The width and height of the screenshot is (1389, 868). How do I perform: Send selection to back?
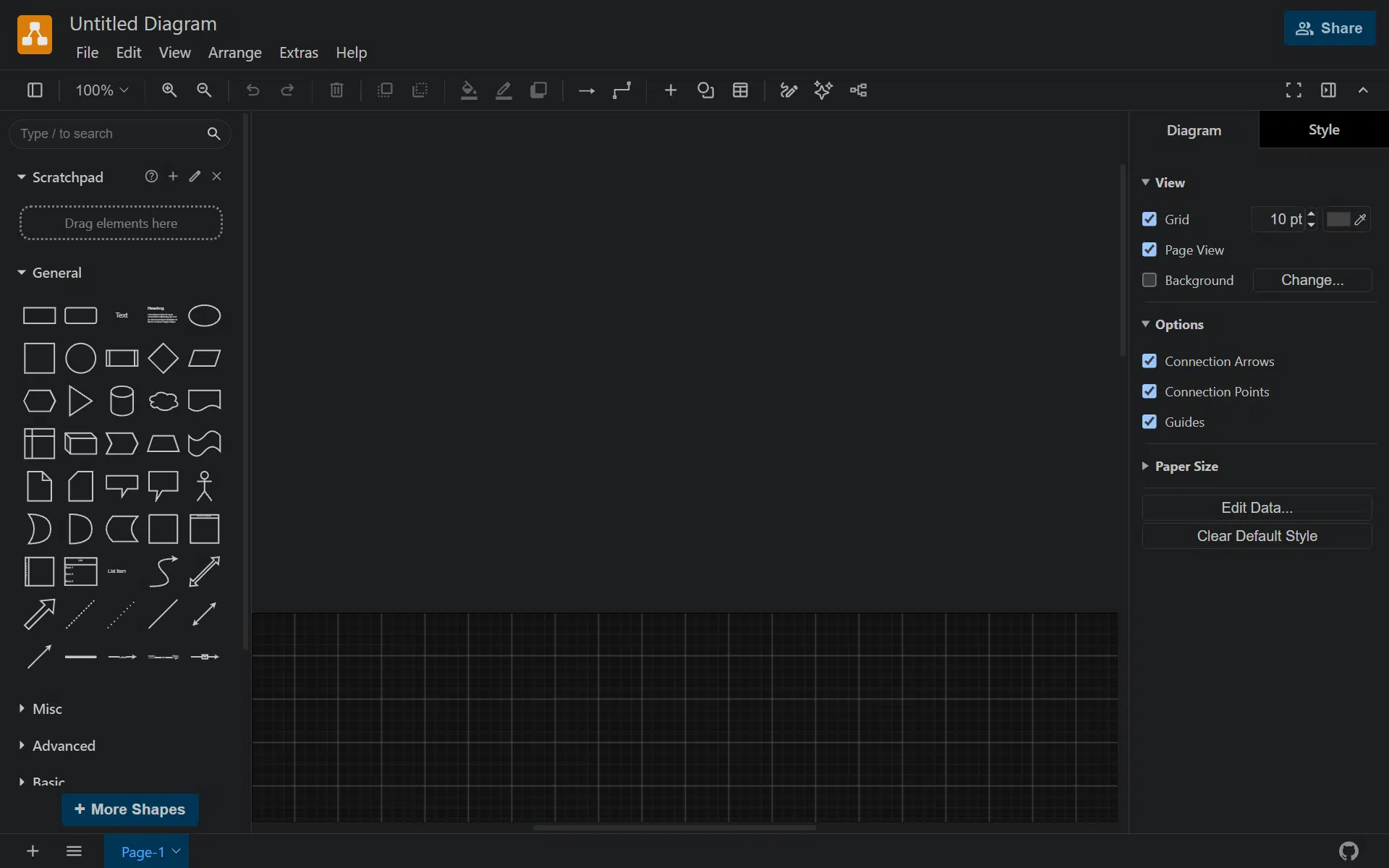tap(420, 90)
